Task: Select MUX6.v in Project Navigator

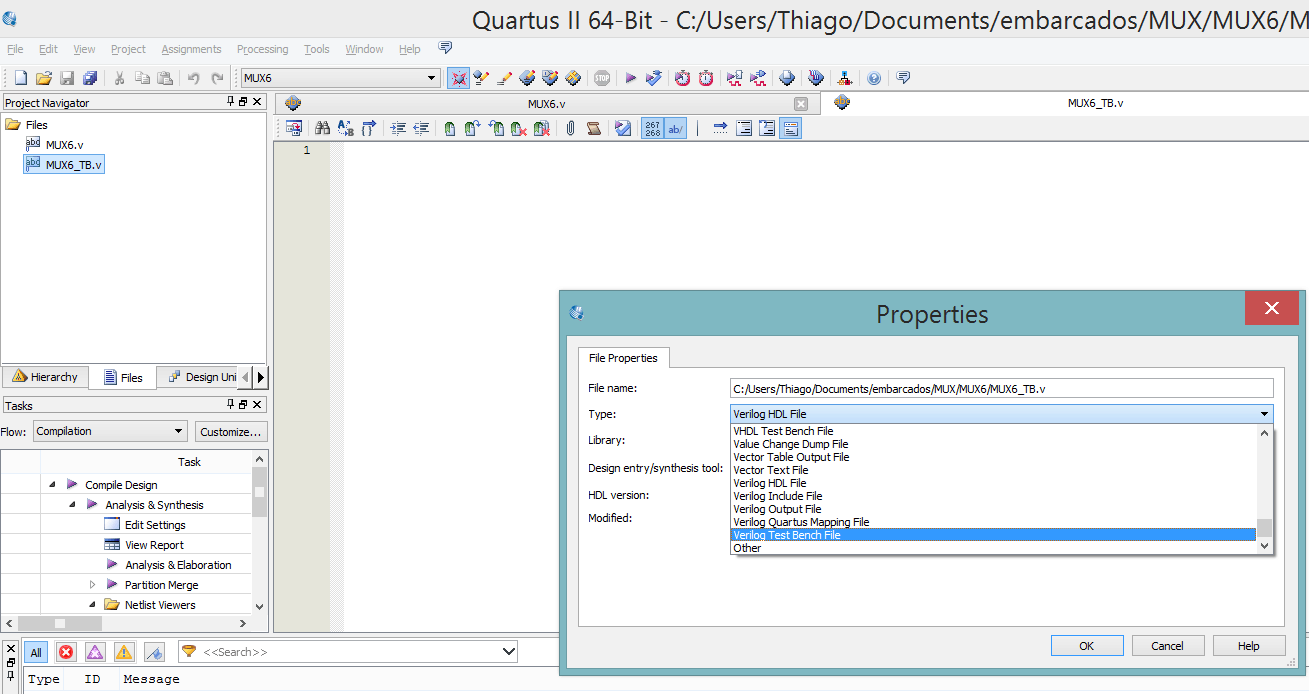Action: point(64,145)
